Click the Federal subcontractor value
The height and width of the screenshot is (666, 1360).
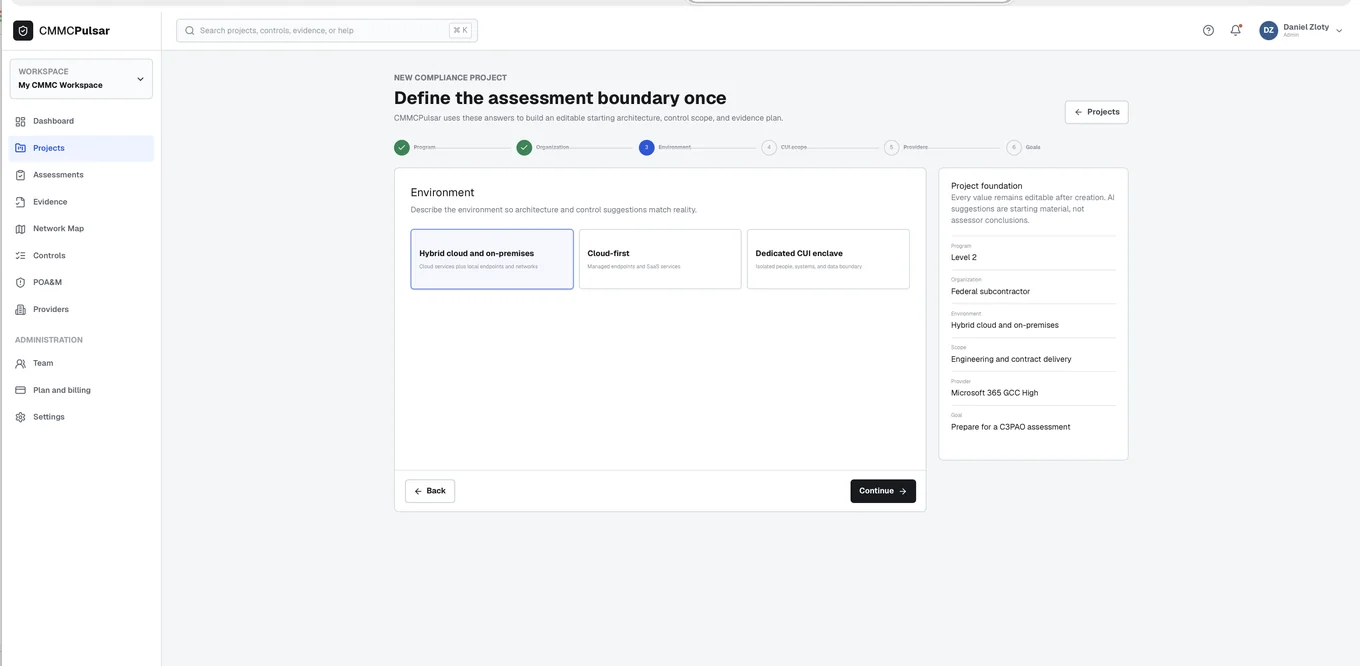tap(990, 292)
